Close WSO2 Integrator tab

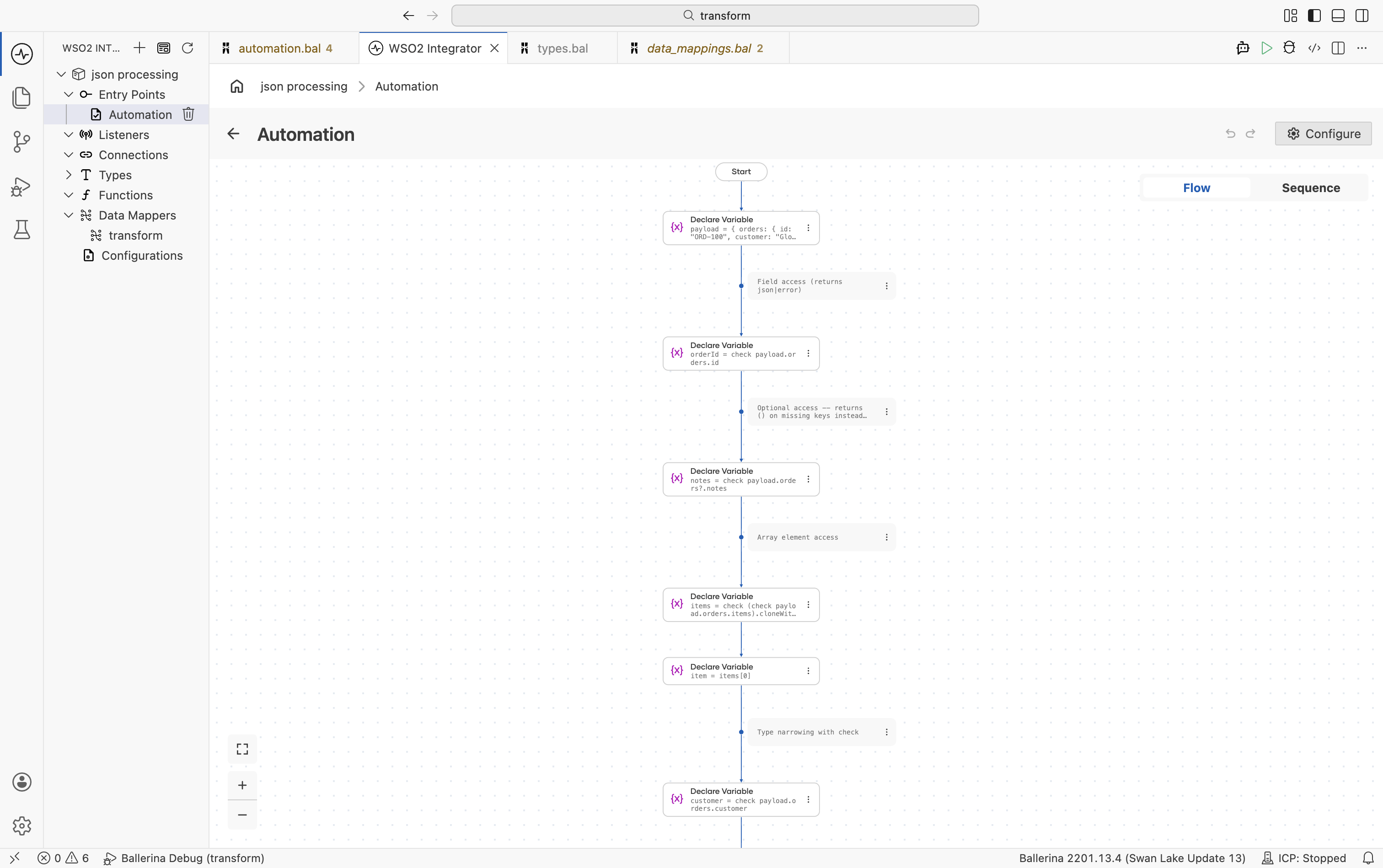[x=494, y=48]
